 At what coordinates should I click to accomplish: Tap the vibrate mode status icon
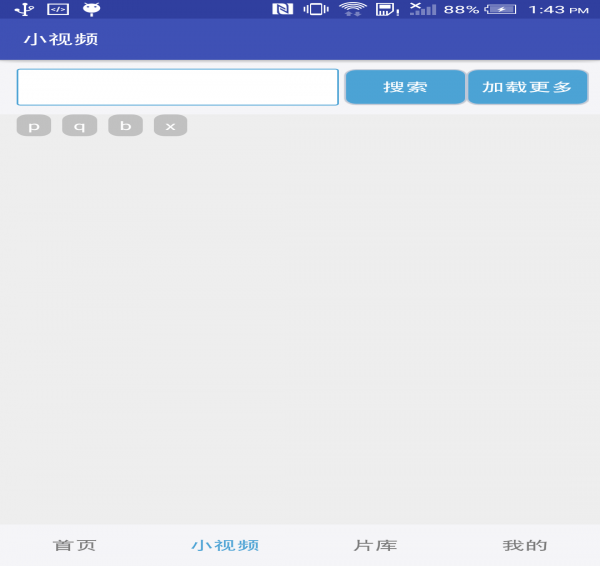pyautogui.click(x=316, y=9)
